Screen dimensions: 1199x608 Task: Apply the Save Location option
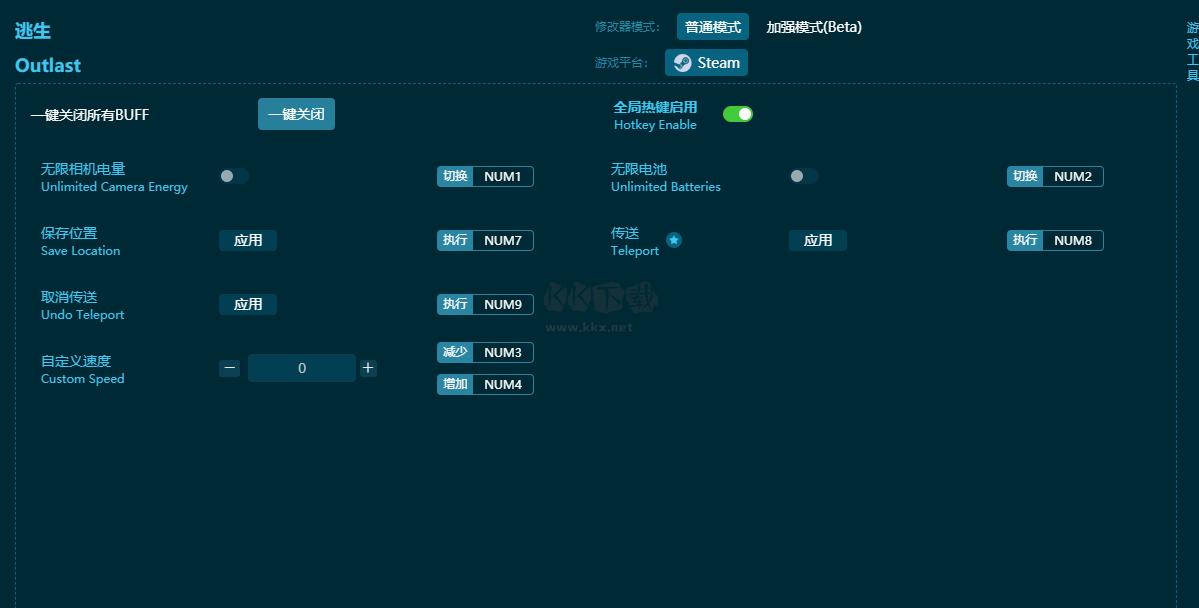click(x=248, y=240)
